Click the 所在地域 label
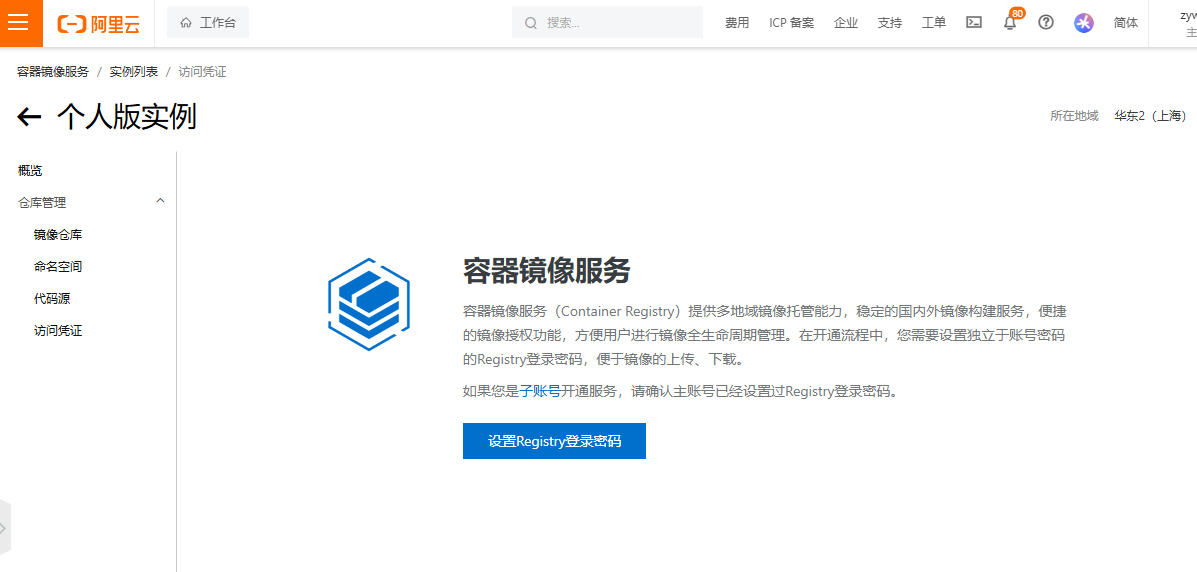This screenshot has width=1197, height=572. (1074, 116)
